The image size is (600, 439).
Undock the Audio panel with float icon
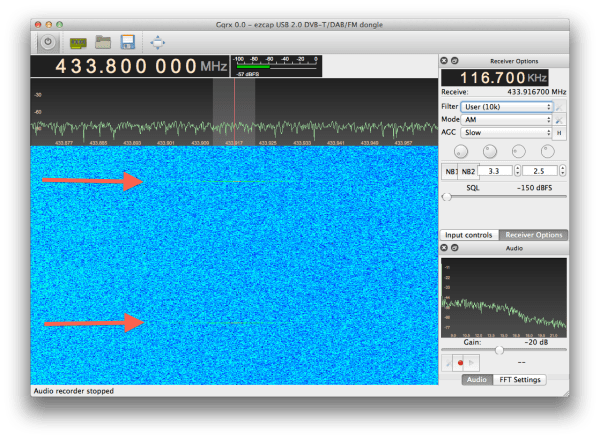click(x=455, y=247)
